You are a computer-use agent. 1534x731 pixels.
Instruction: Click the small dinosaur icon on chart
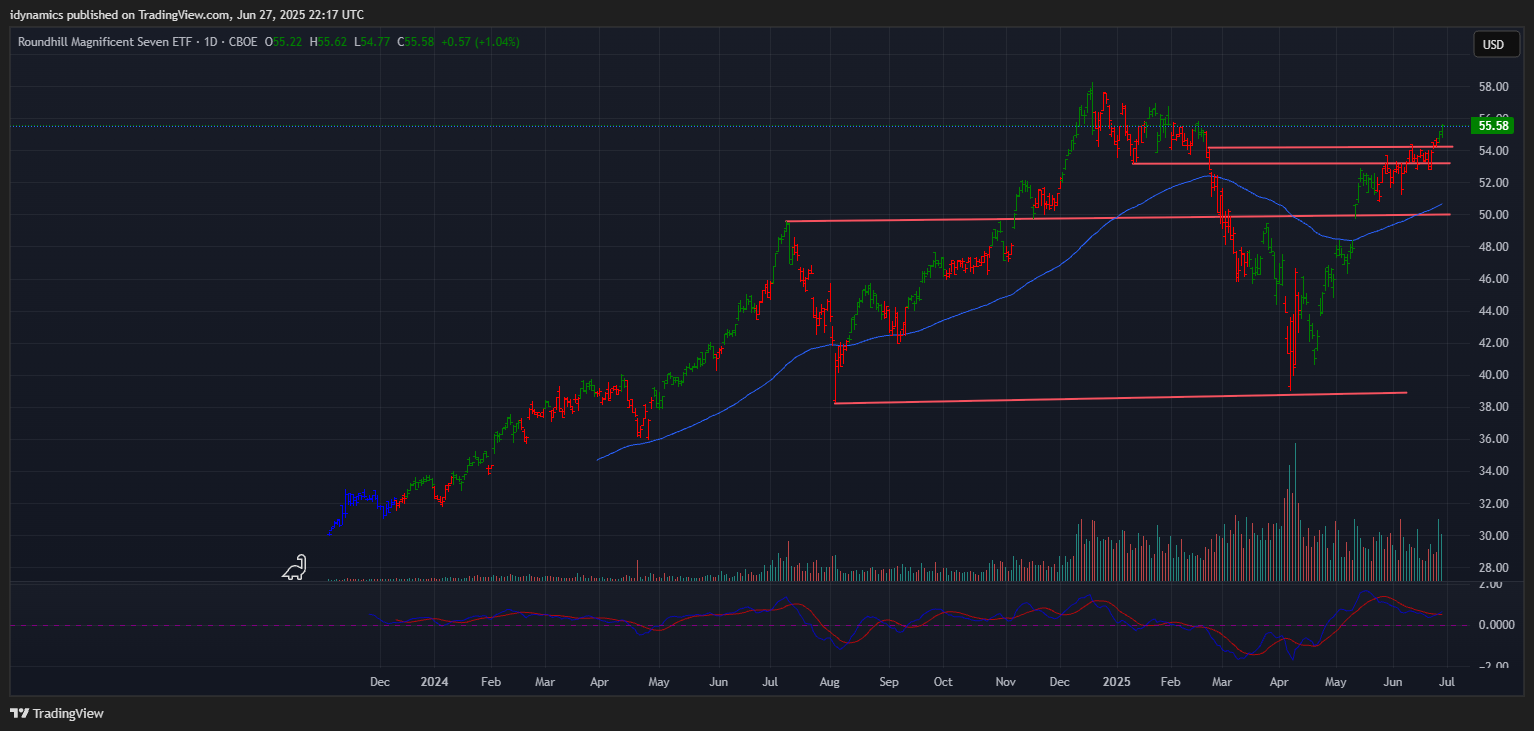coord(294,568)
